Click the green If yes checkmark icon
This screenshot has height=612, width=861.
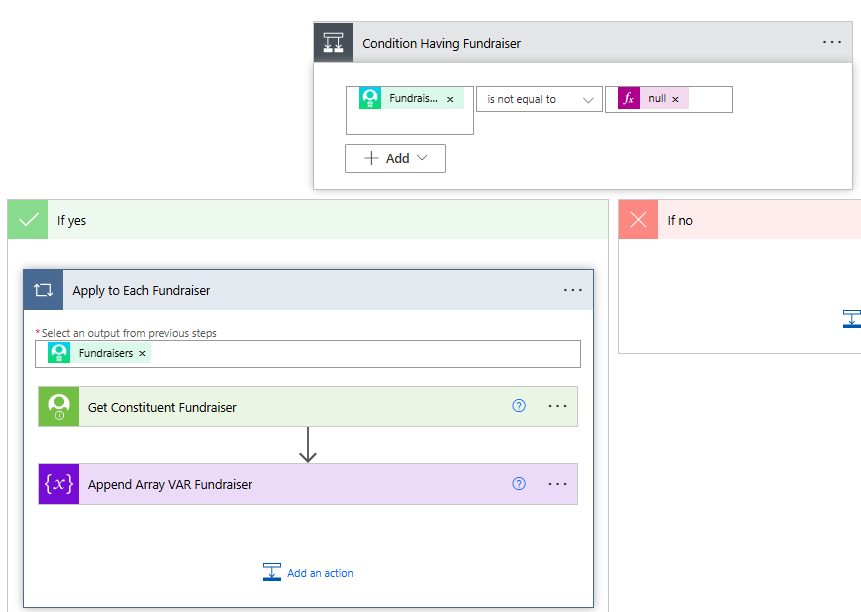[28, 220]
